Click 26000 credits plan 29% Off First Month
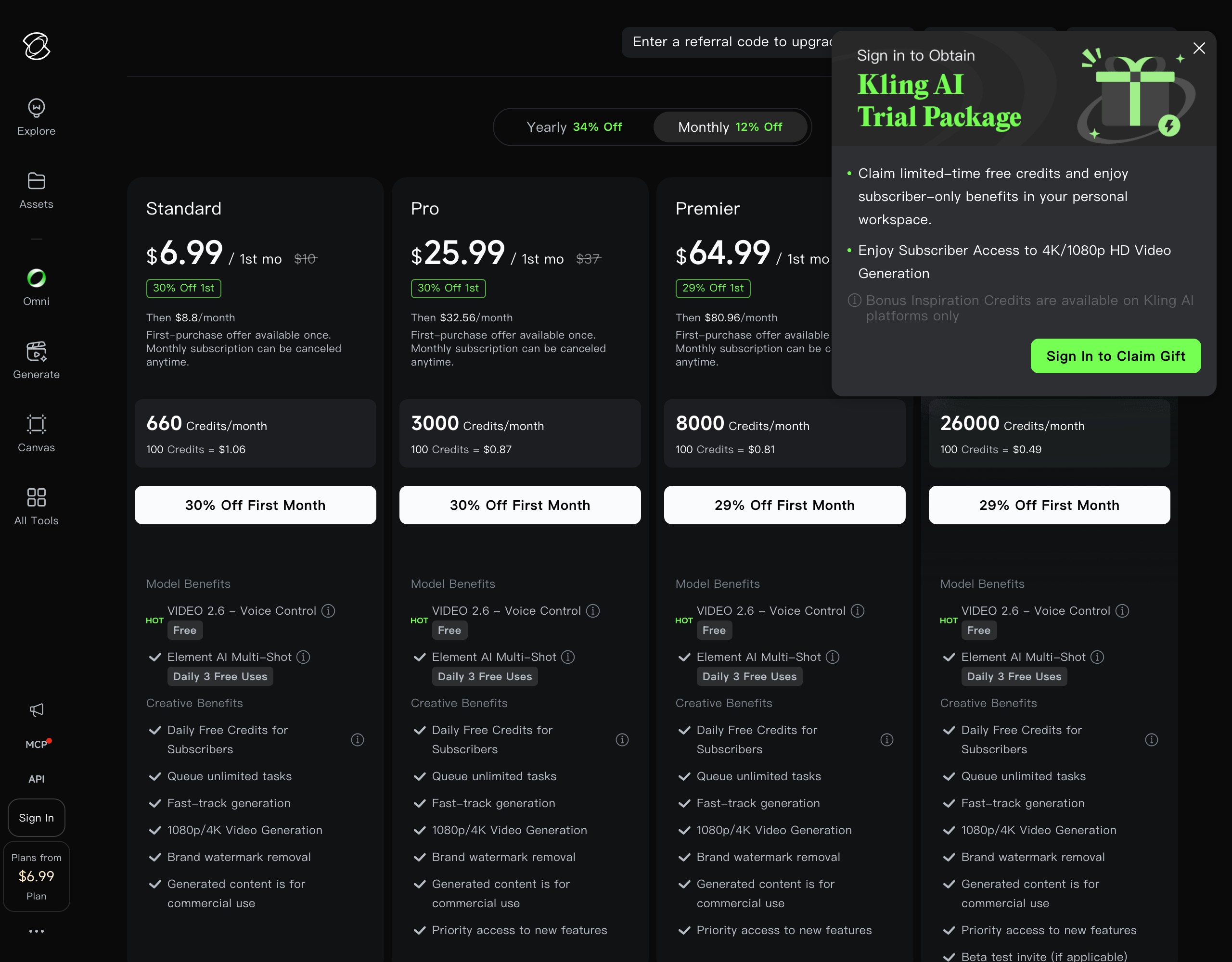Screen dimensions: 1232x962 pos(1049,505)
